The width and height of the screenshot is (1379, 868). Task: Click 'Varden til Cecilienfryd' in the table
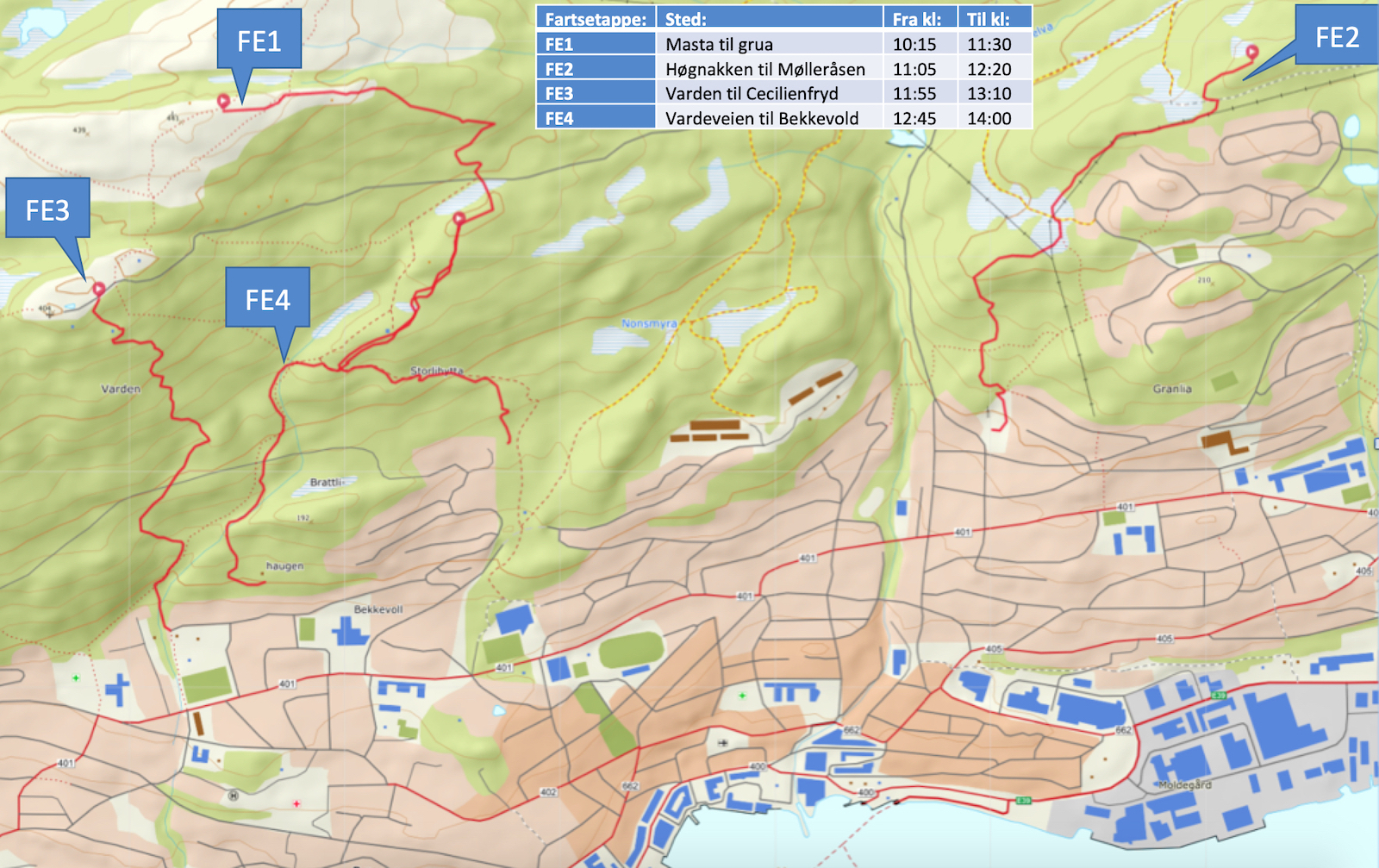tap(752, 93)
